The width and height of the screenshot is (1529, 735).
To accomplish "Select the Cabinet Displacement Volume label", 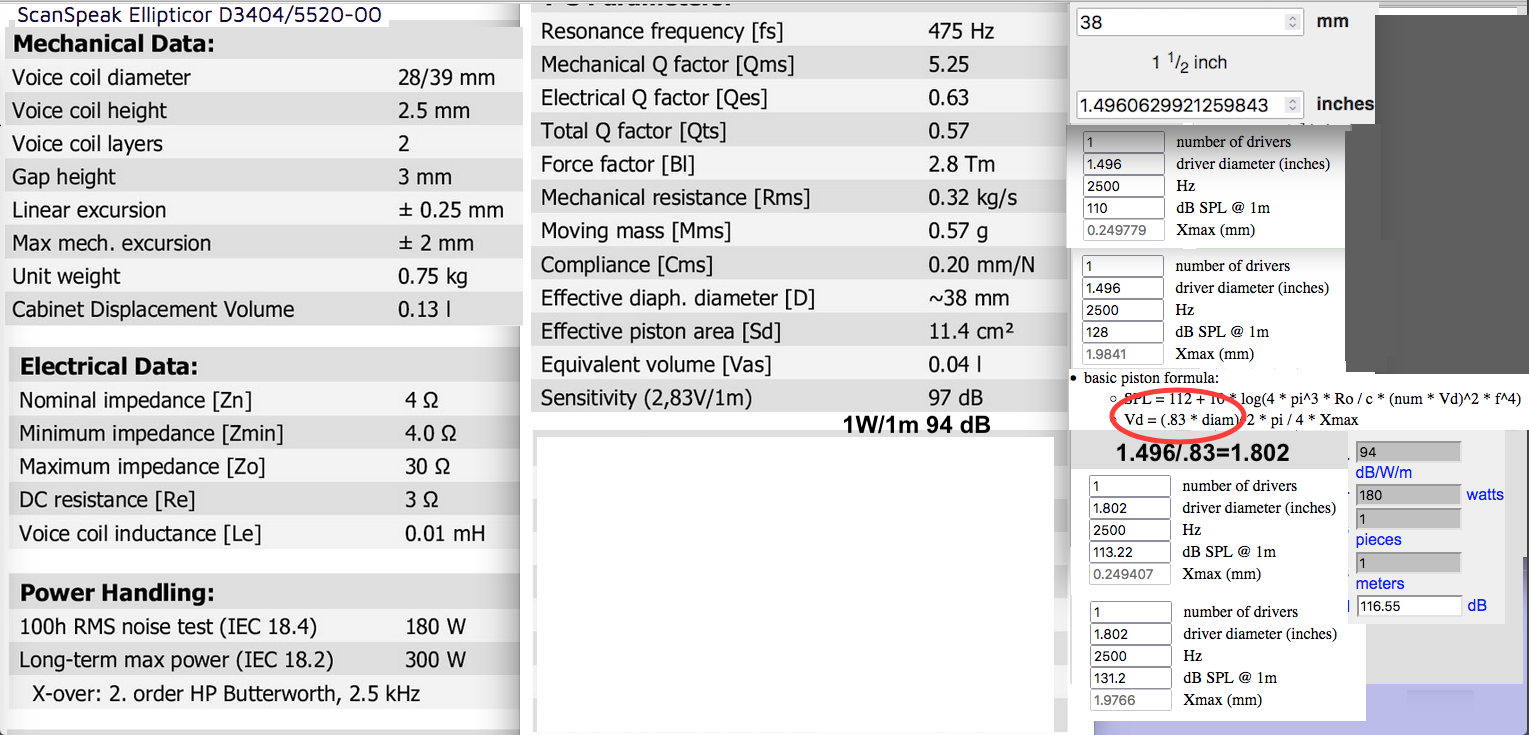I will 153,309.
